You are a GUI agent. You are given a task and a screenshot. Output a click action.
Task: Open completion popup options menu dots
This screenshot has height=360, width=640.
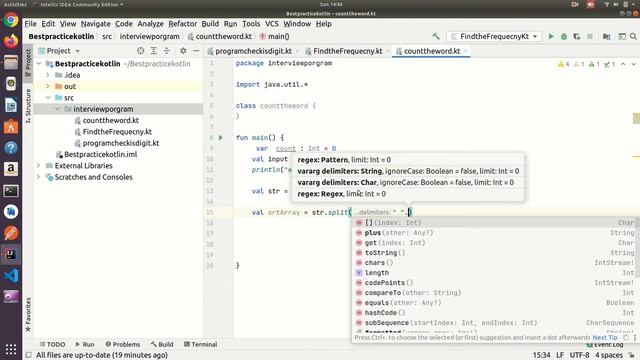tap(635, 338)
